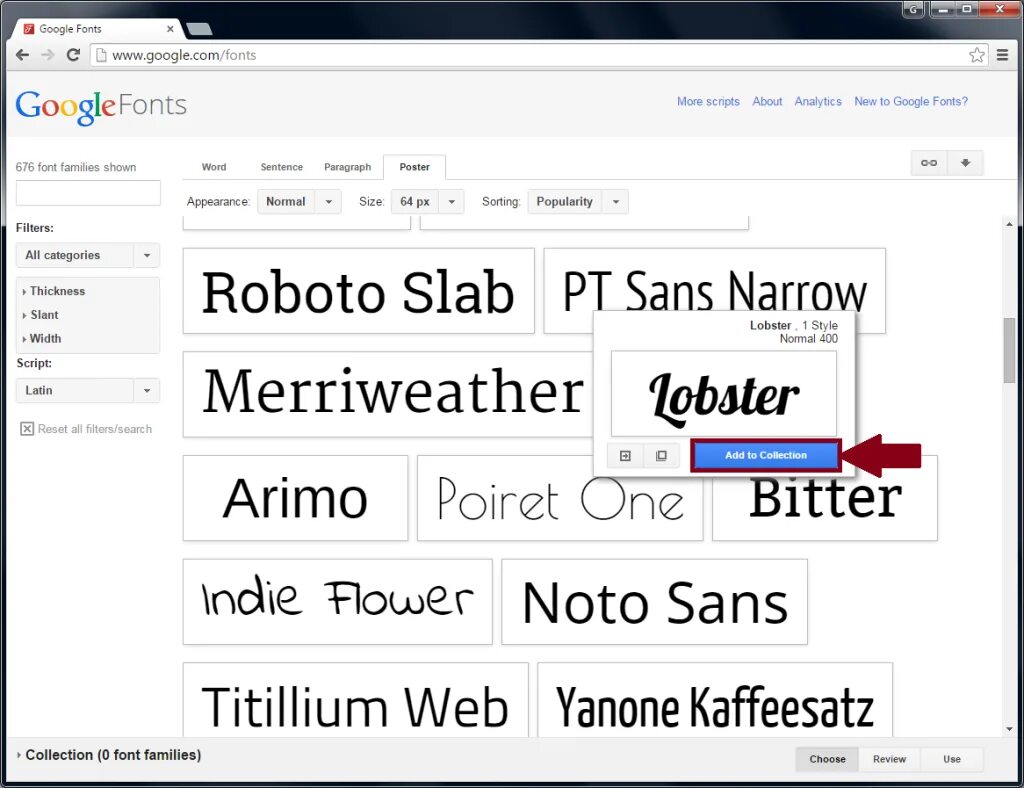The image size is (1024, 788).
Task: Close the Google Fonts browser tab
Action: tap(170, 29)
